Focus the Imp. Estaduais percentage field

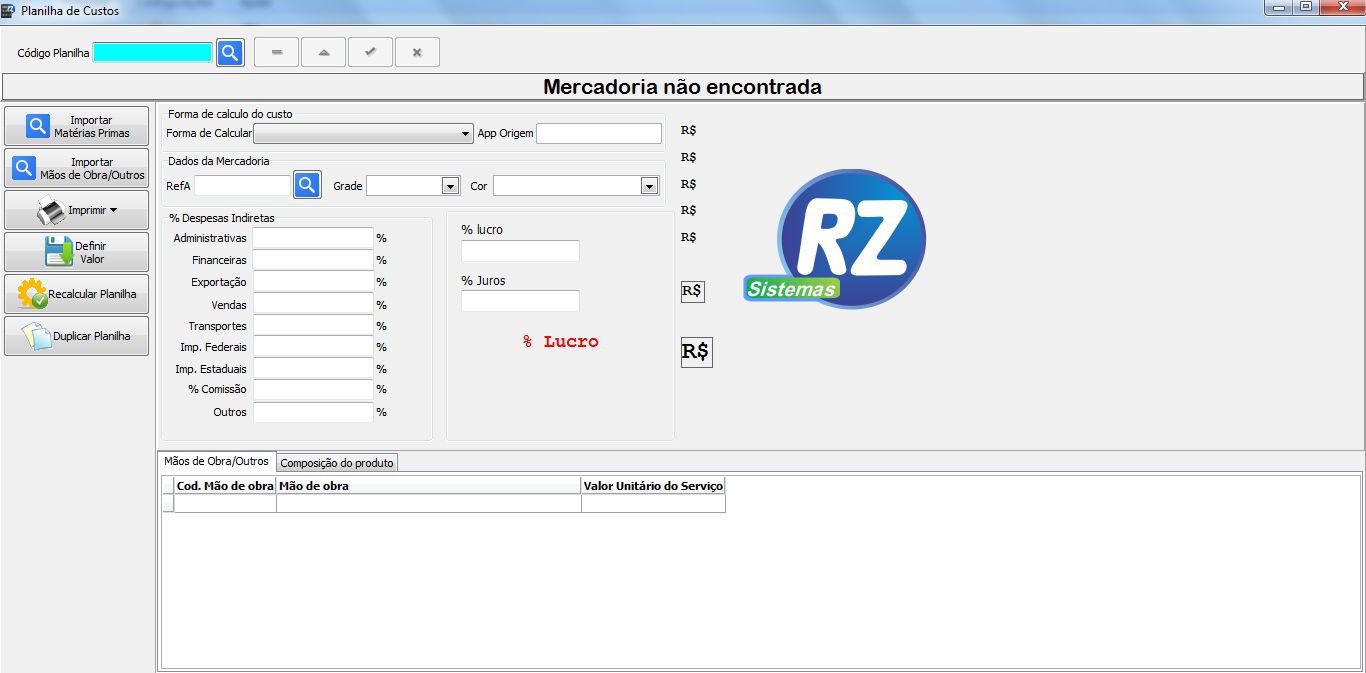(313, 369)
